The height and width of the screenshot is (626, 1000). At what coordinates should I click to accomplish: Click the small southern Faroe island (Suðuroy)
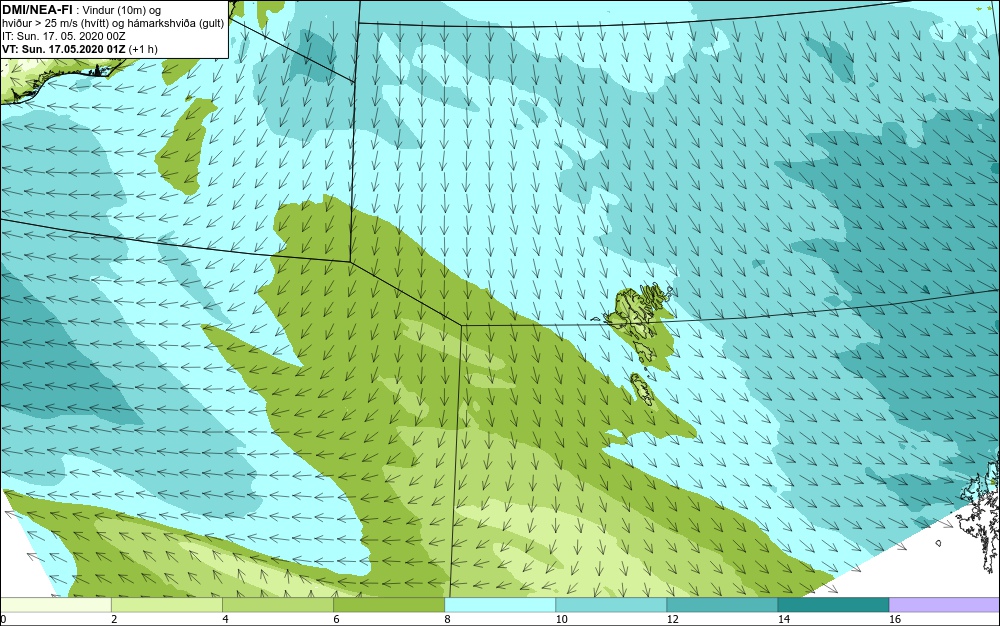point(643,389)
